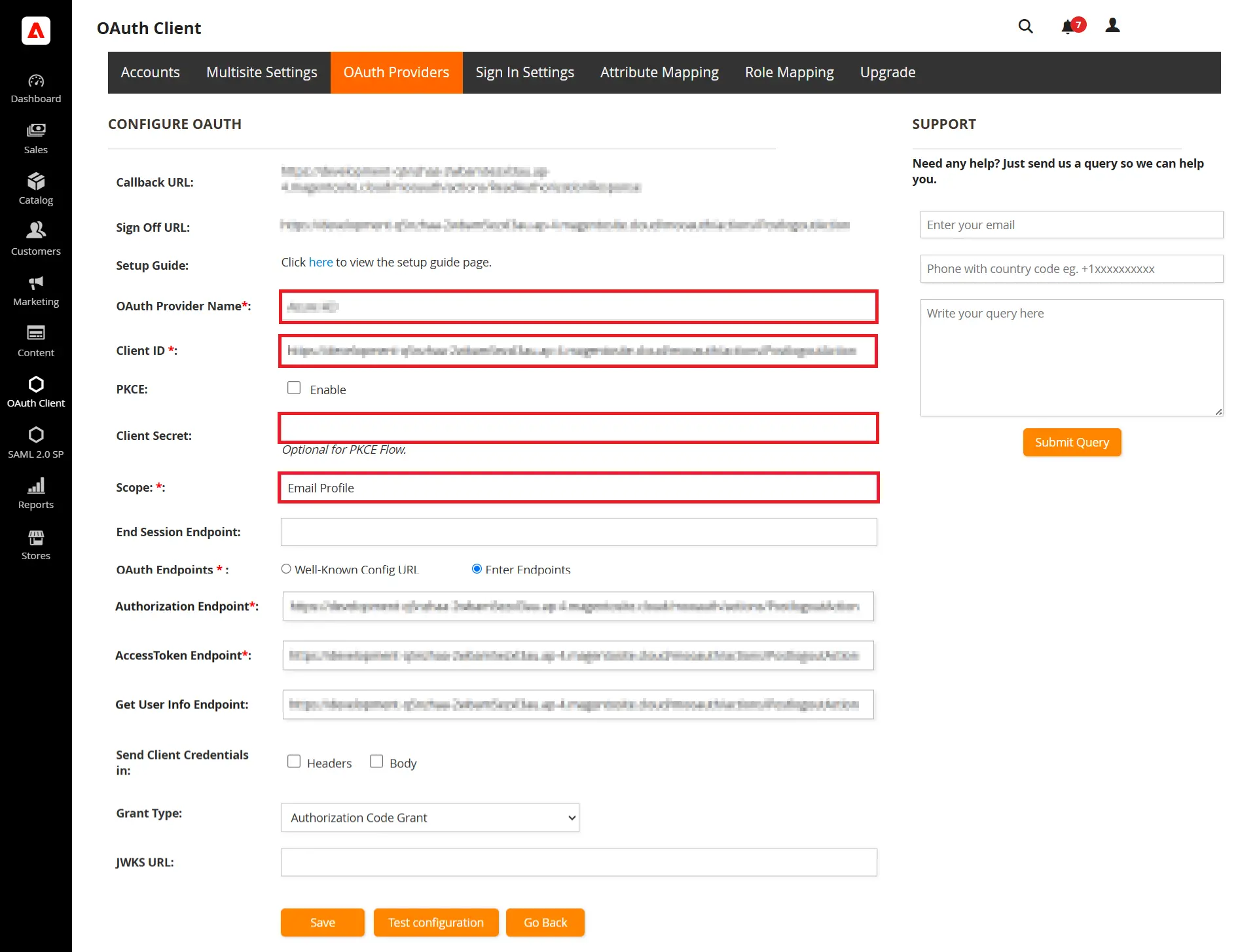This screenshot has height=952, width=1257.
Task: Open the OAuth Client sidebar item
Action: pos(36,393)
